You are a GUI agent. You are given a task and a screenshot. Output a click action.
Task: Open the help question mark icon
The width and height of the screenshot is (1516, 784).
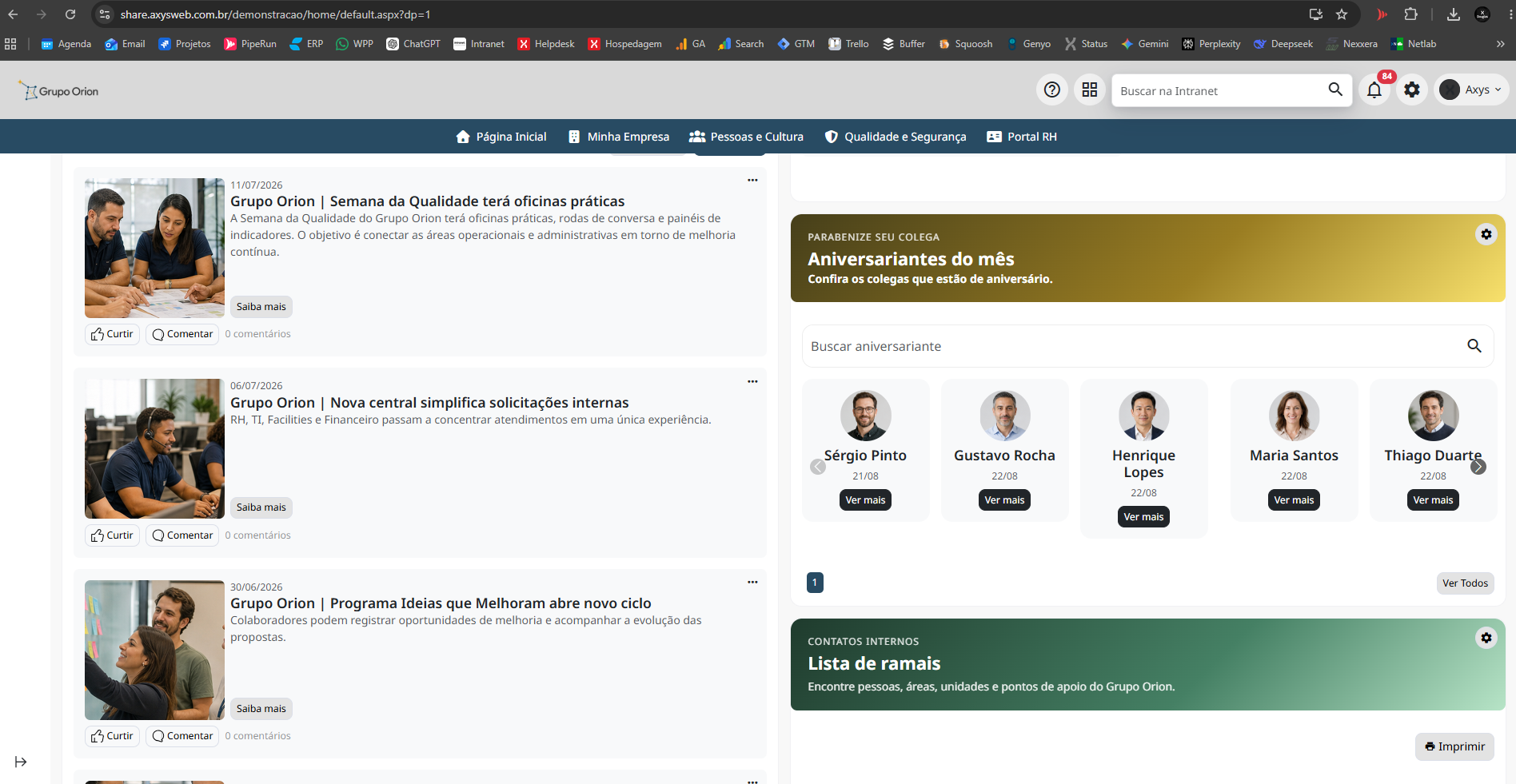[1052, 90]
